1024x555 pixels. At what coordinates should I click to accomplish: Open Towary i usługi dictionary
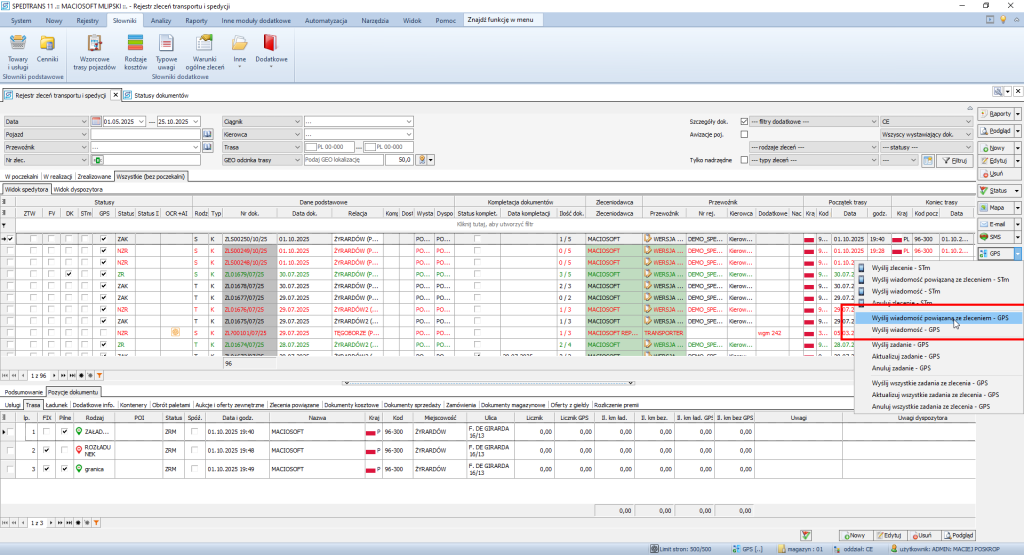point(18,44)
